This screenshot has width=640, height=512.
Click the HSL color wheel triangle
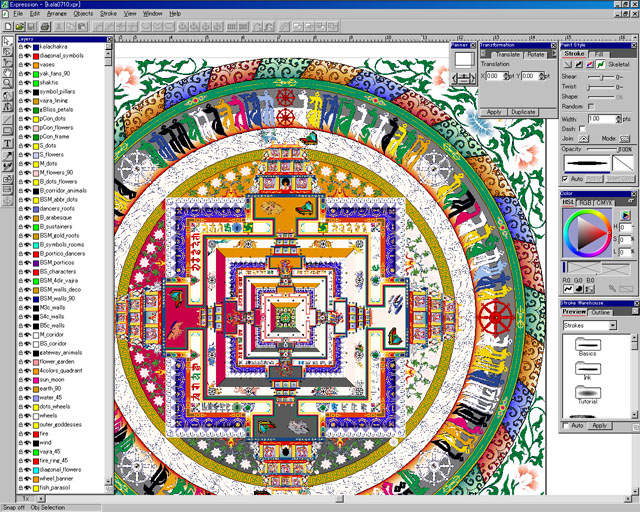pyautogui.click(x=587, y=234)
